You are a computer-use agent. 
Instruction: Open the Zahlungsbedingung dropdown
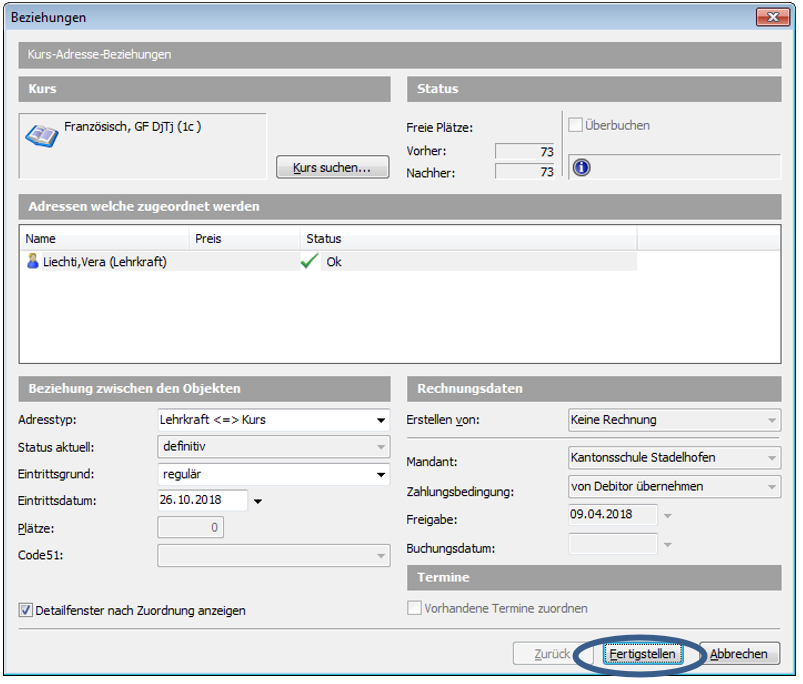pyautogui.click(x=771, y=487)
